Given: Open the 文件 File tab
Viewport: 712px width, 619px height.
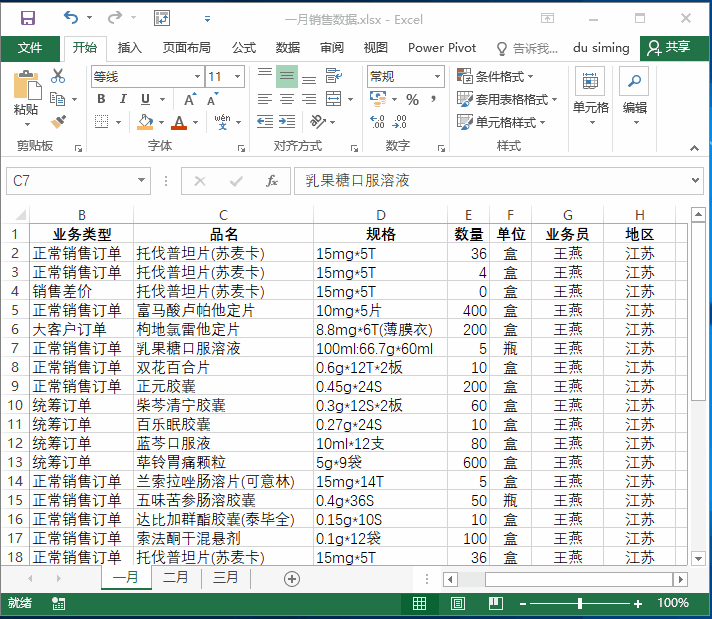Looking at the screenshot, I should (x=30, y=48).
